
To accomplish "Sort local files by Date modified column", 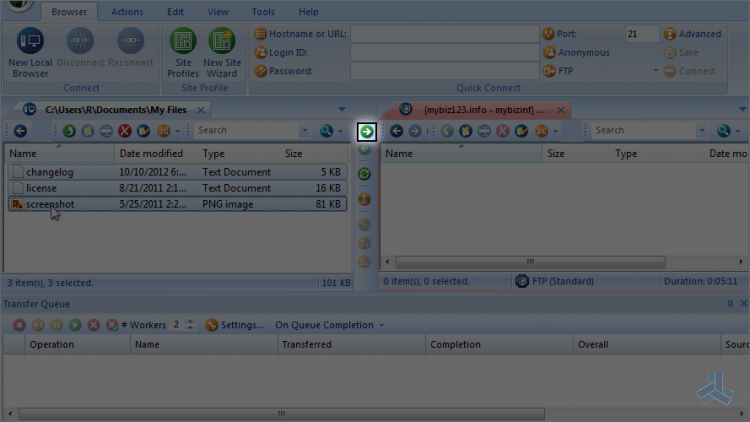I will 155,154.
